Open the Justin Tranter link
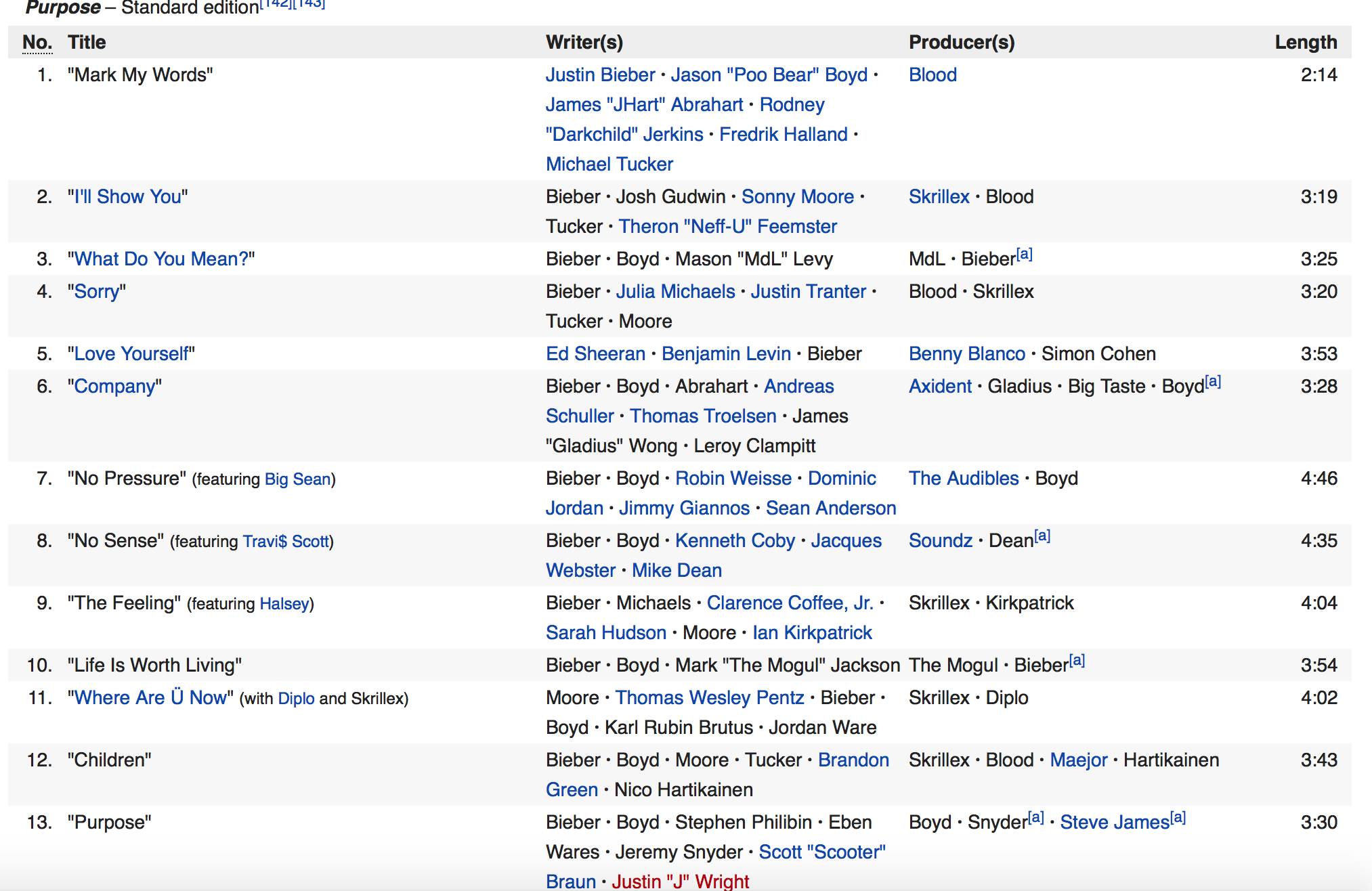The height and width of the screenshot is (891, 1372). pos(809,292)
